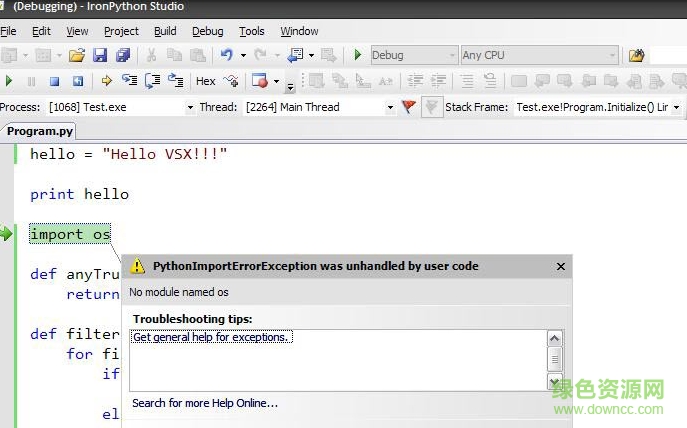Click the Save icon
The width and height of the screenshot is (687, 428).
[x=100, y=55]
